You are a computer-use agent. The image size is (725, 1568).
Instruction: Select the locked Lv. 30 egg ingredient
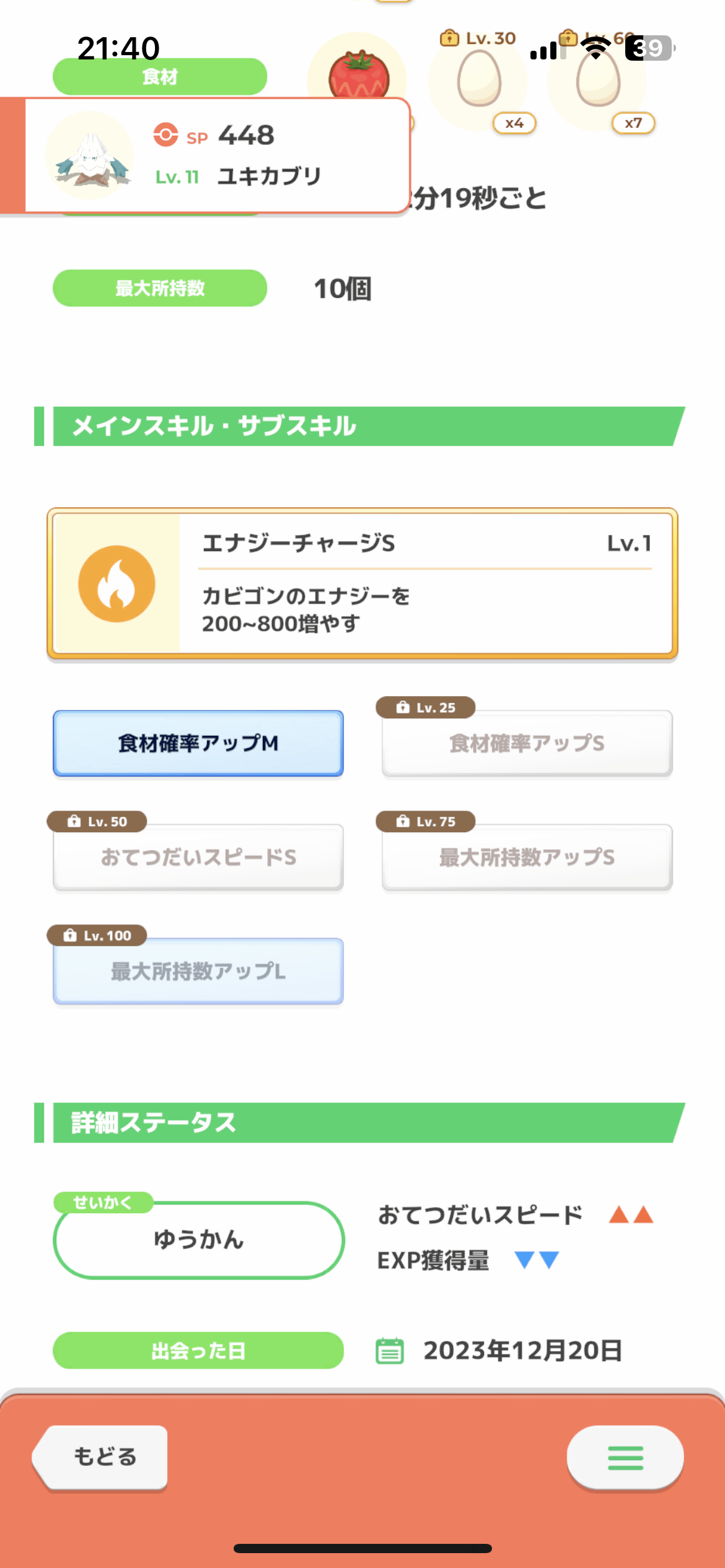479,79
